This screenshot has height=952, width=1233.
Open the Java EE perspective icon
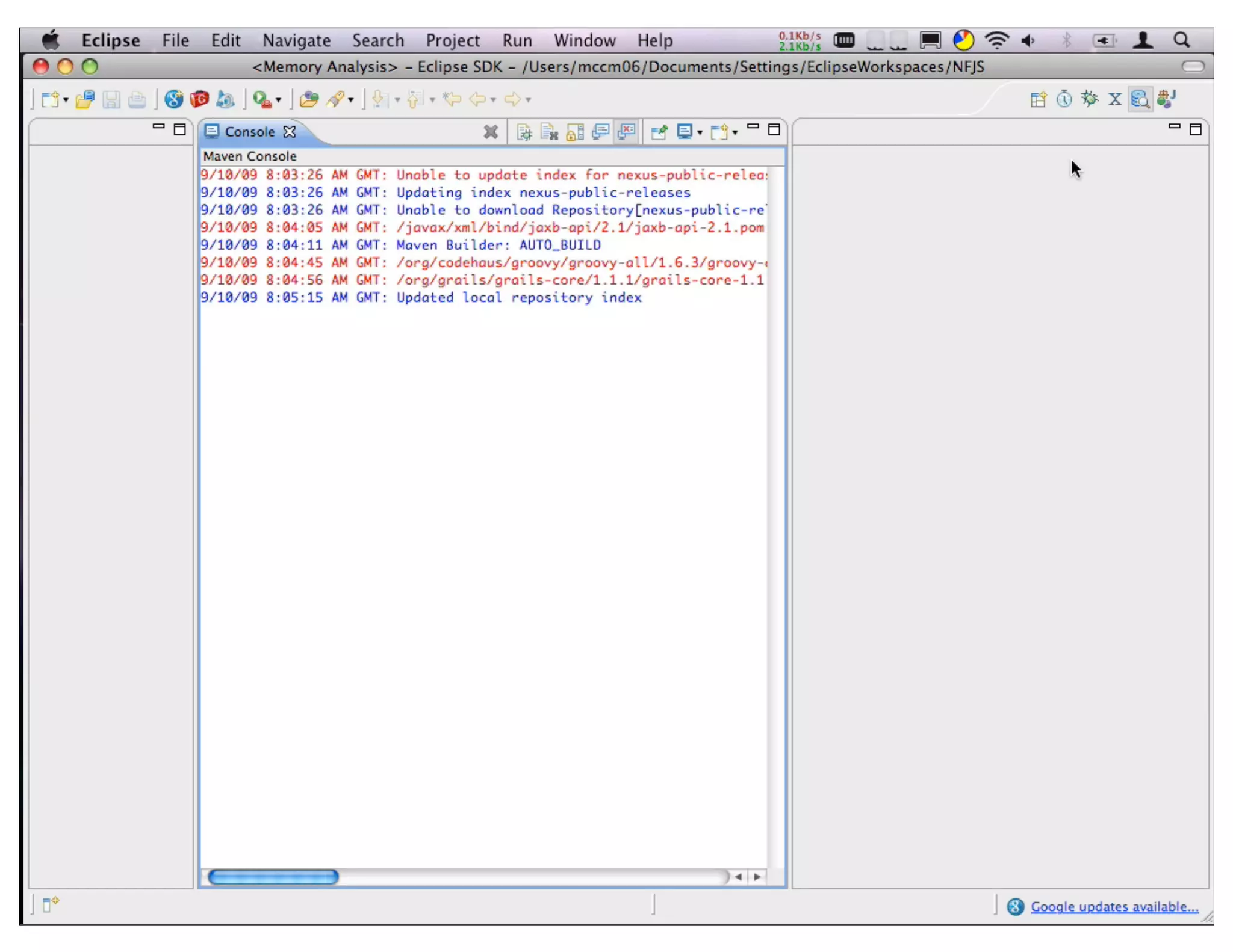(x=1166, y=99)
